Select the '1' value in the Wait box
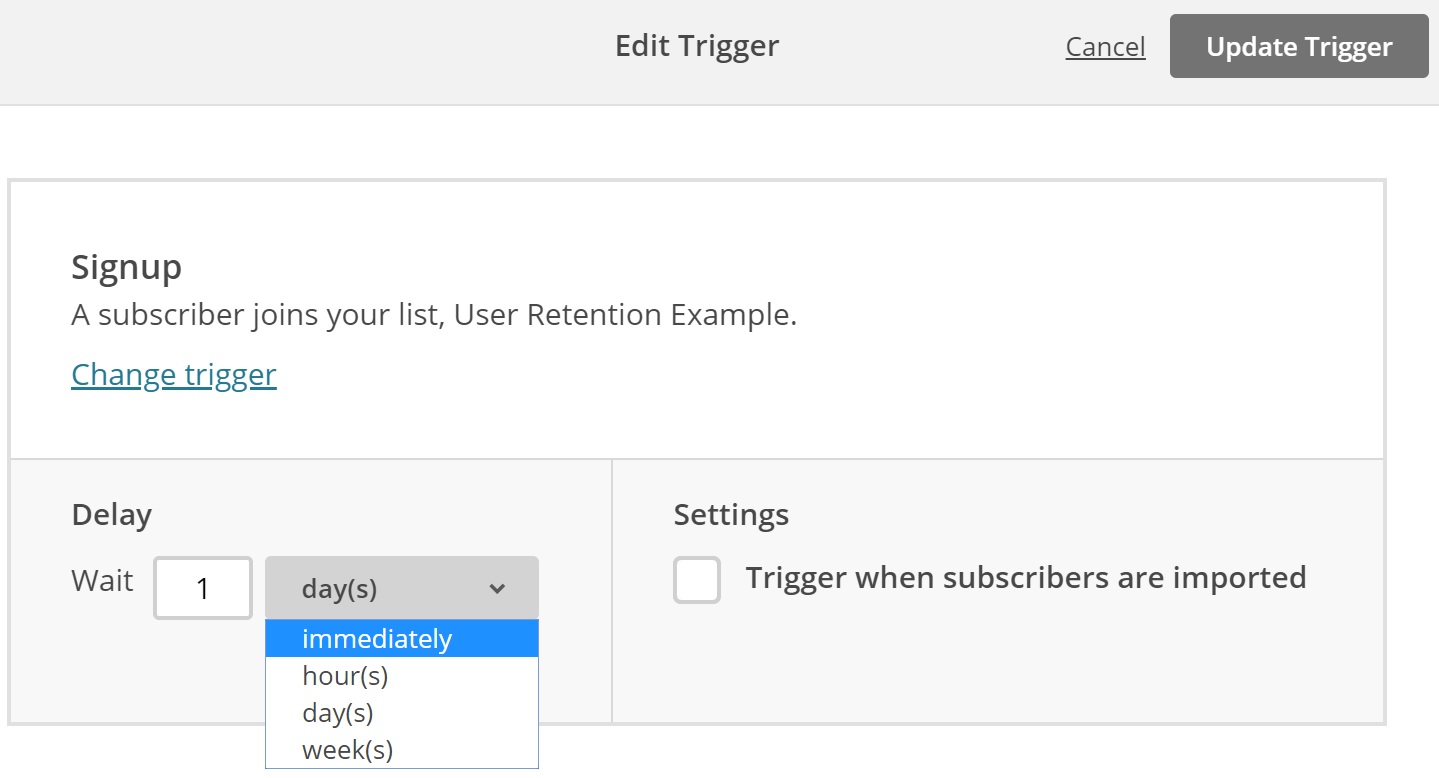Viewport: 1439px width, 778px height. [202, 588]
